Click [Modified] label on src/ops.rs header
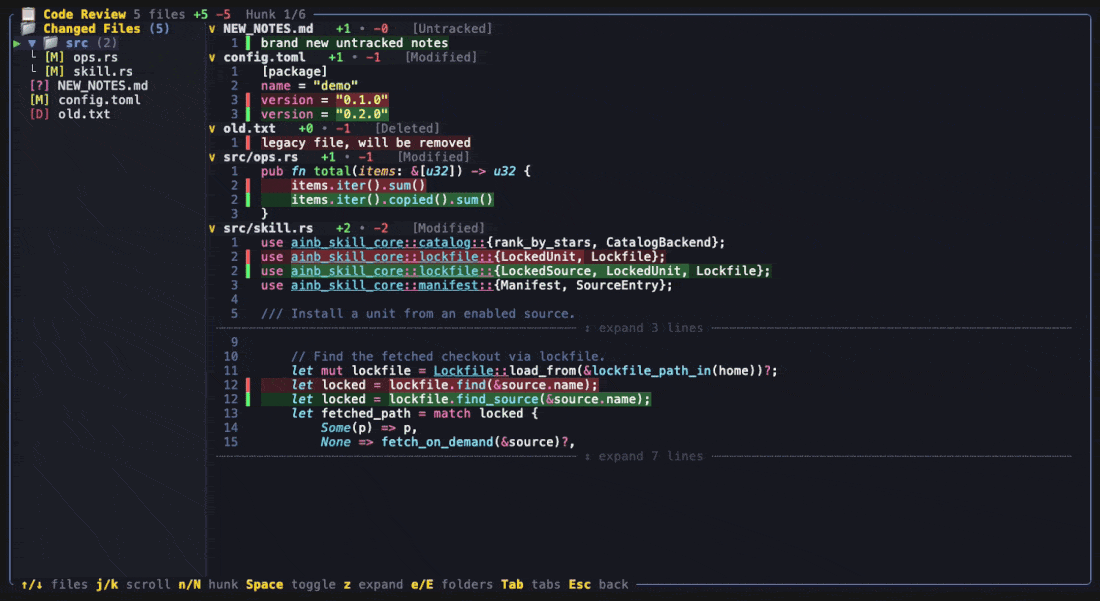The width and height of the screenshot is (1100, 601). 434,157
